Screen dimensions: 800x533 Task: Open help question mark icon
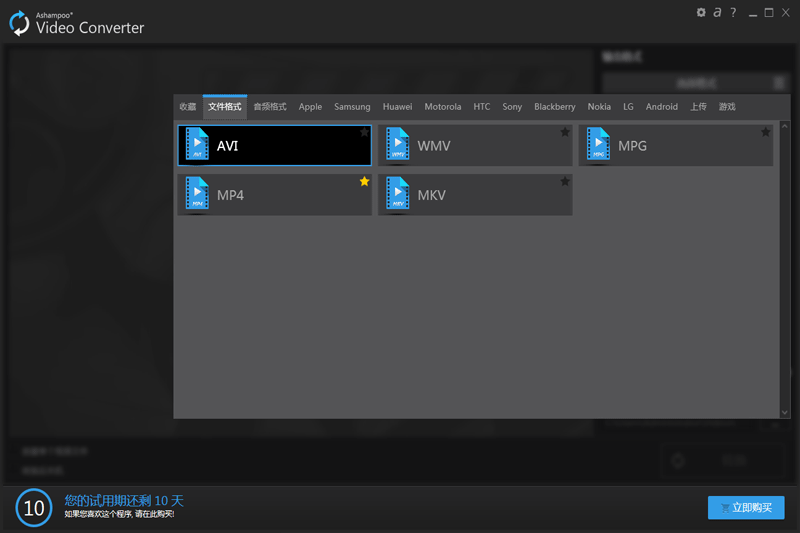click(733, 12)
